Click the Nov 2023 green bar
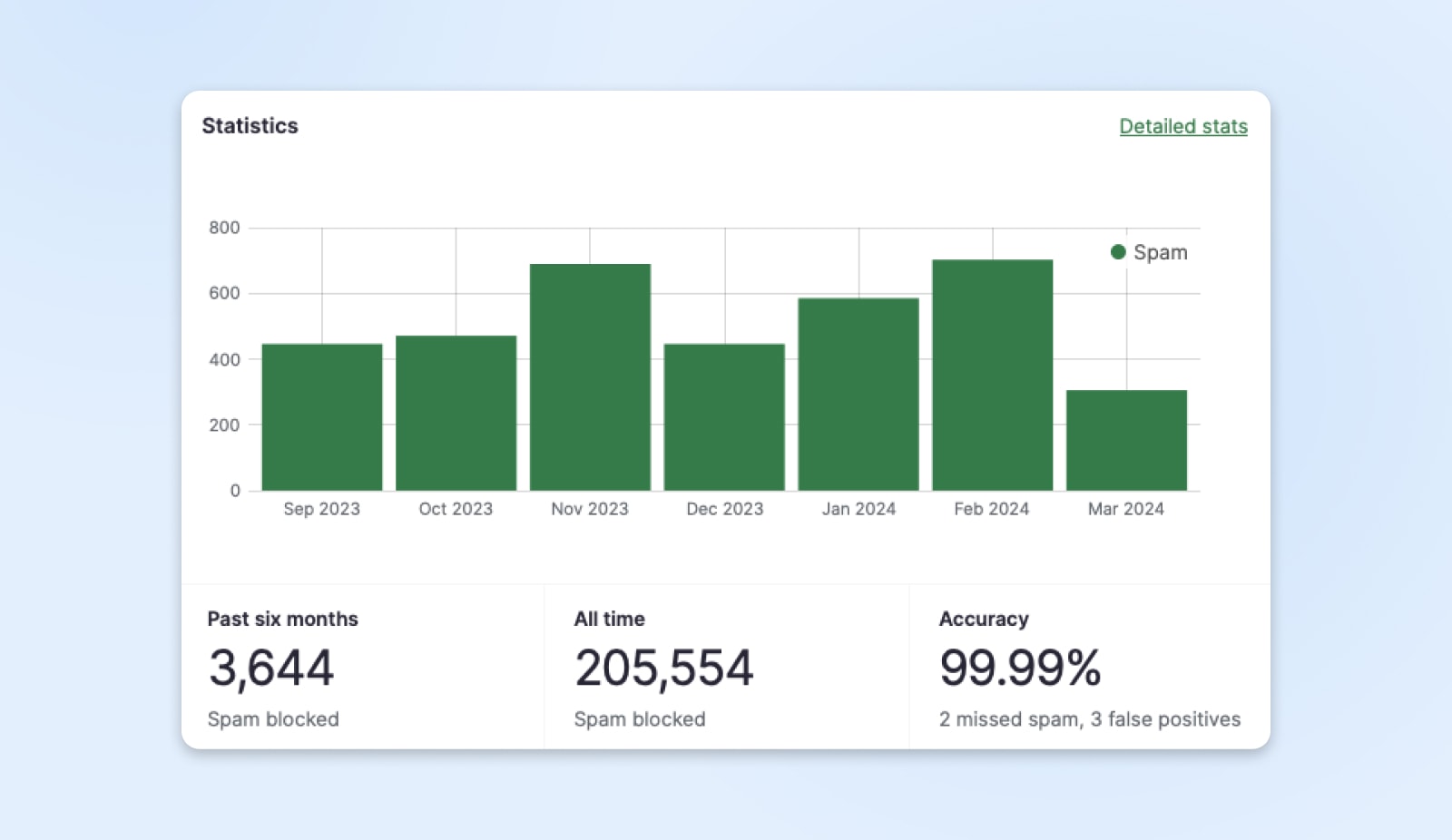 pos(590,377)
